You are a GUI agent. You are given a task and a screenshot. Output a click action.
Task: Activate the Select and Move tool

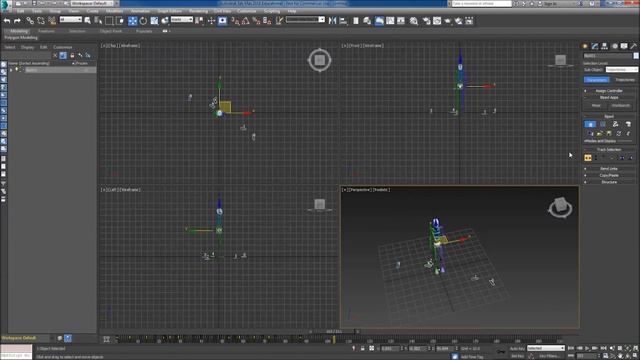point(133,21)
